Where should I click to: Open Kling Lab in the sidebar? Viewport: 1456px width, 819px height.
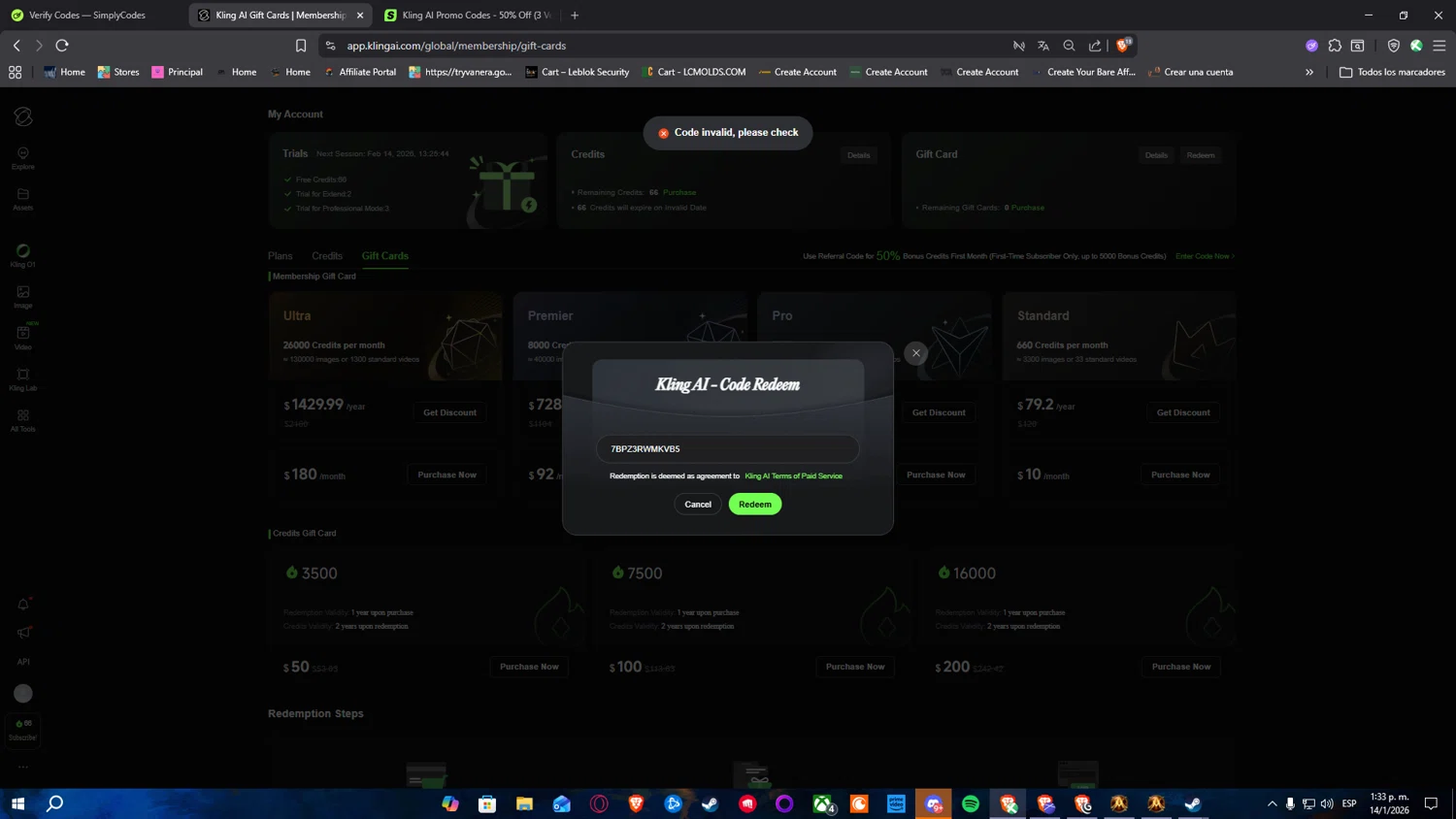tap(23, 379)
